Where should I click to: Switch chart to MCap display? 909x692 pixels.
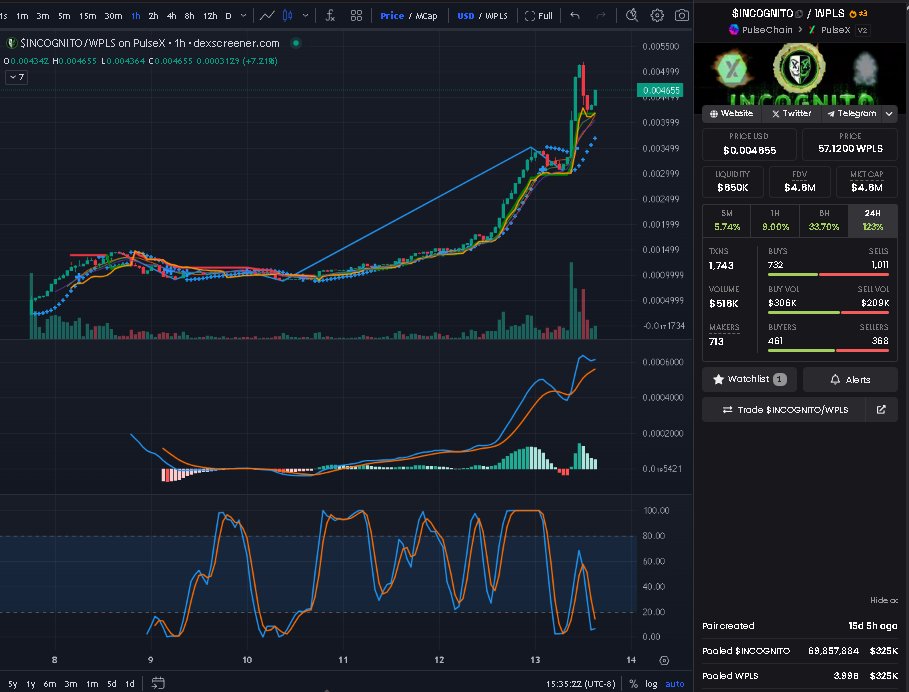click(x=427, y=16)
